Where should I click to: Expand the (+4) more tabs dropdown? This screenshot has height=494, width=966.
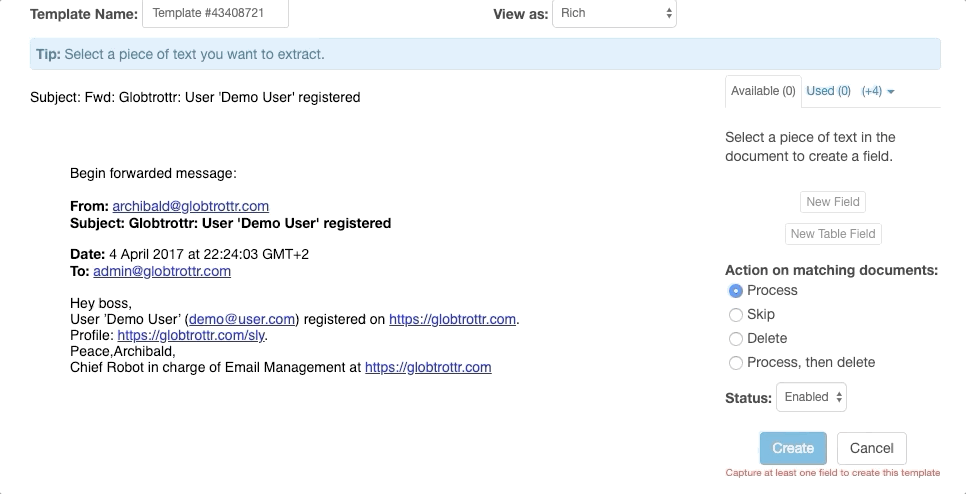click(878, 91)
